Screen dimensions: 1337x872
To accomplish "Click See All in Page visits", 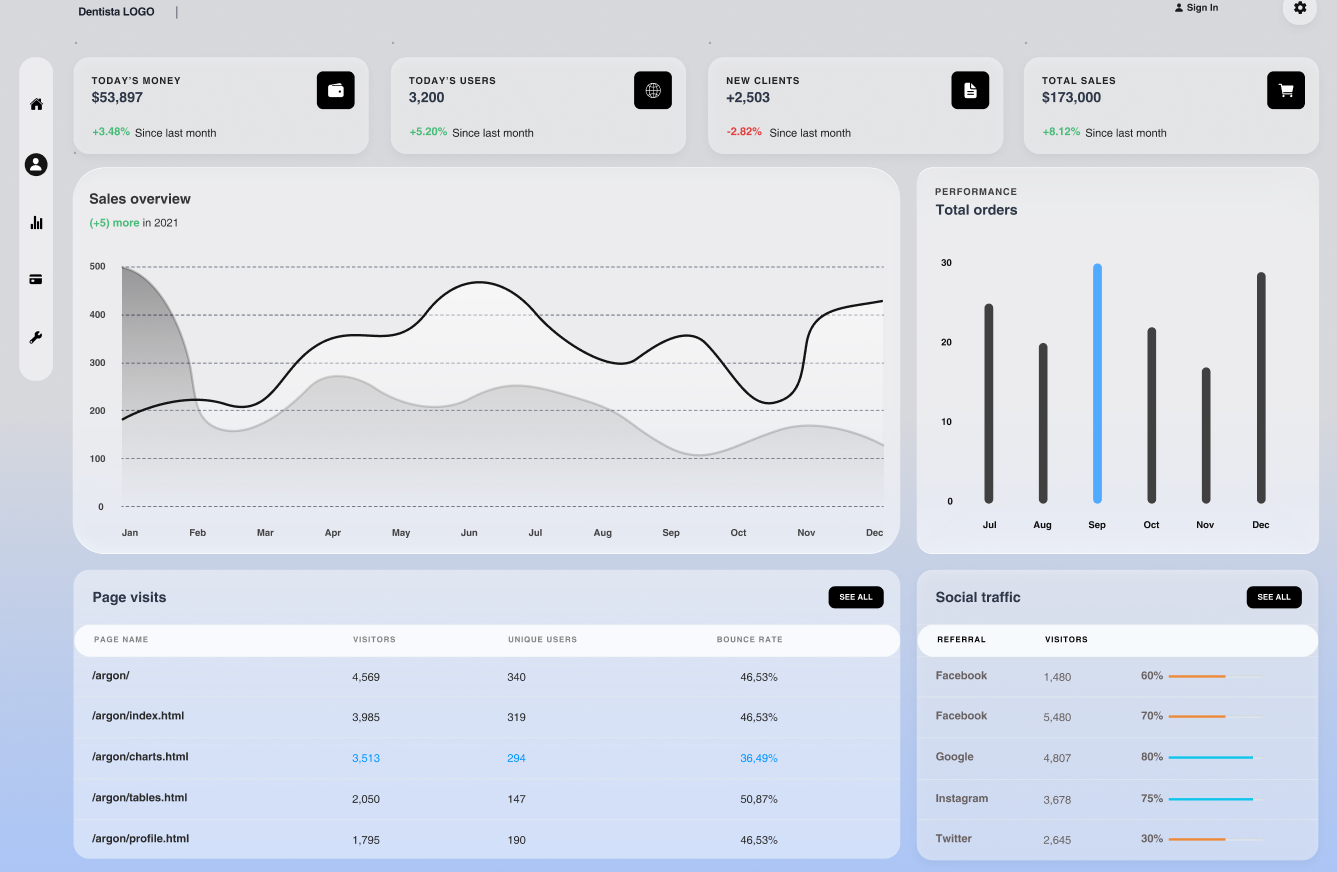I will (856, 597).
